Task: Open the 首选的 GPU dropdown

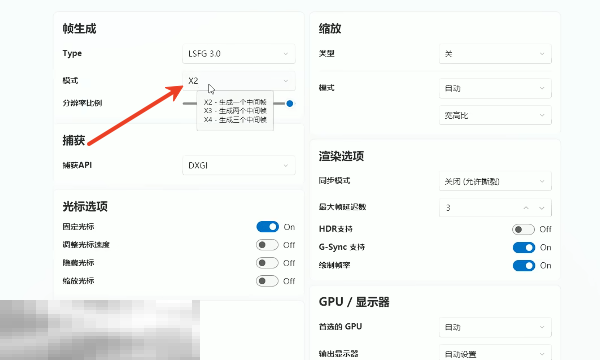Action: point(495,327)
